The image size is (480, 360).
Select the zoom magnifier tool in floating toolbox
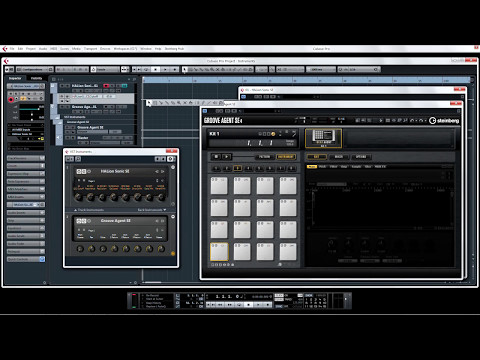[x=179, y=103]
